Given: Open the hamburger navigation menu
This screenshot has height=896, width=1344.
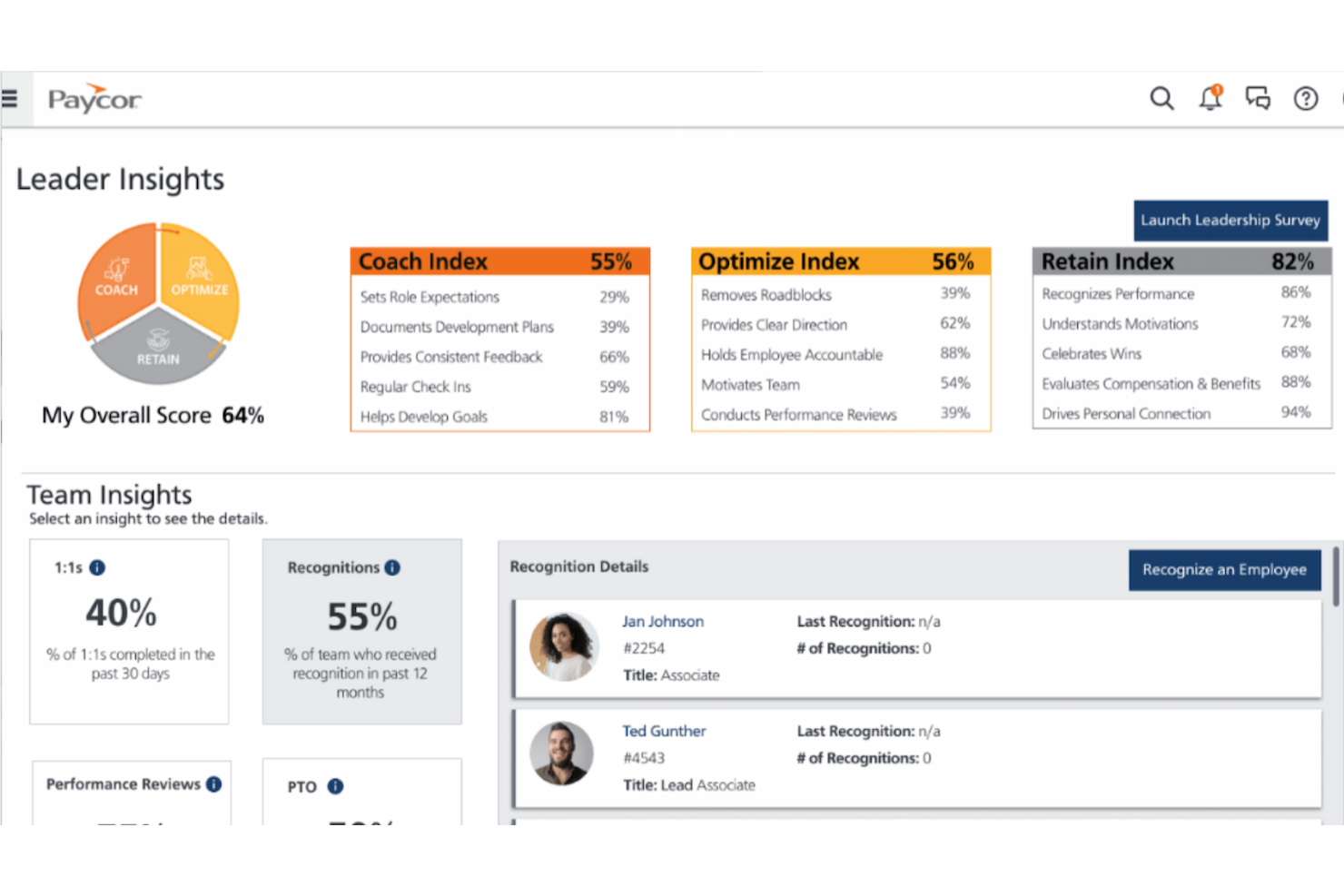Looking at the screenshot, I should (11, 98).
